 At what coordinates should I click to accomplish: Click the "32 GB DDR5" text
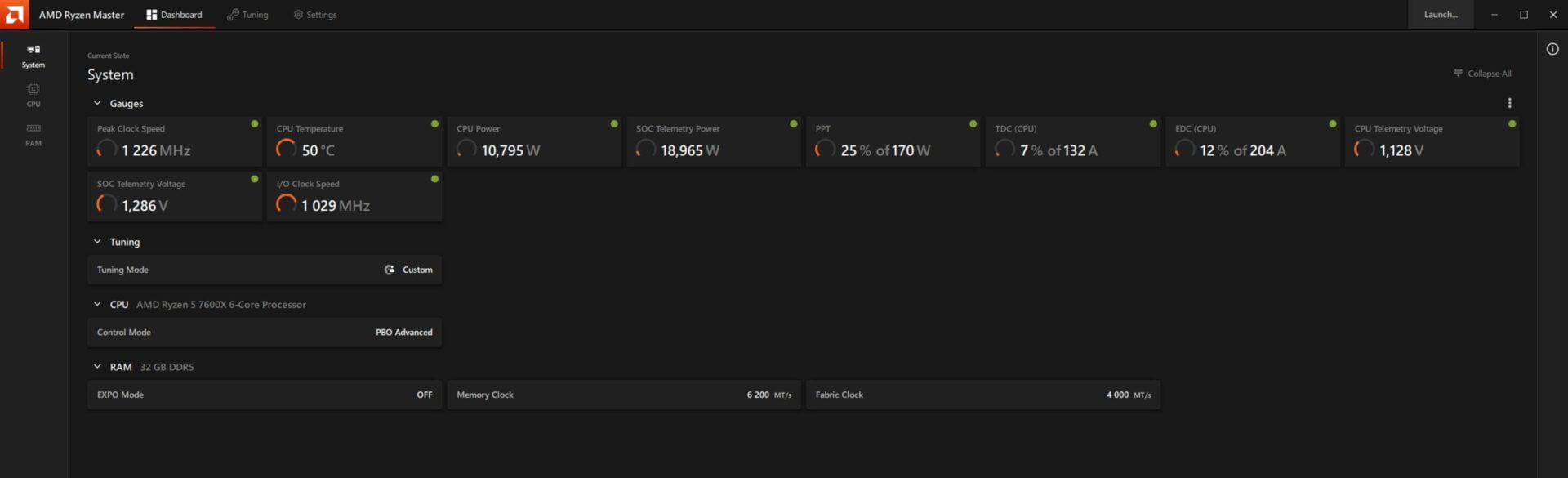(167, 367)
